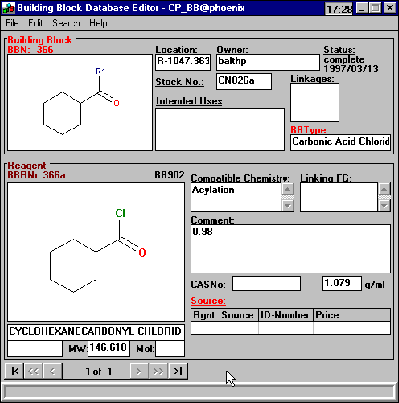Select Acylation in Compatible Chemistry list

213,190
